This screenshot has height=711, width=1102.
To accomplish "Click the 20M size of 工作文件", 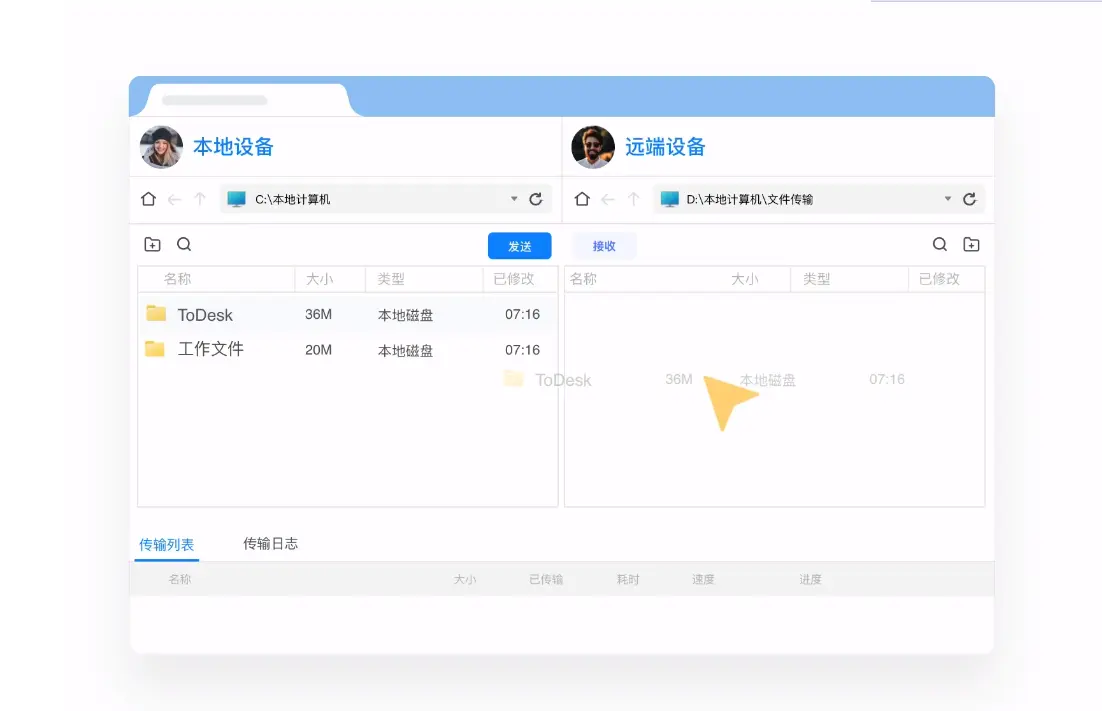I will [x=318, y=350].
